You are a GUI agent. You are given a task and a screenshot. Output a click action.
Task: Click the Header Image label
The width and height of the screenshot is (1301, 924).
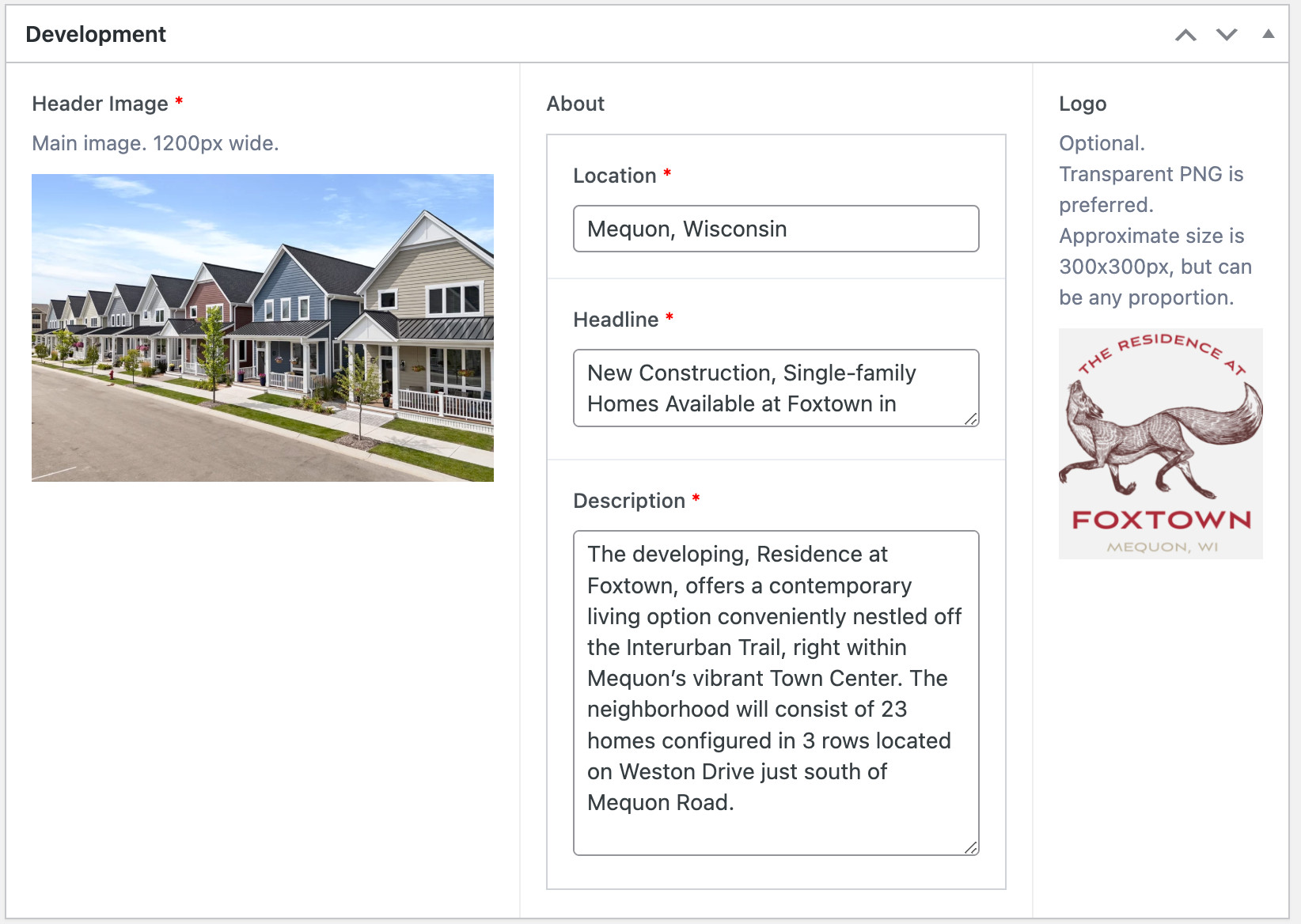point(101,104)
